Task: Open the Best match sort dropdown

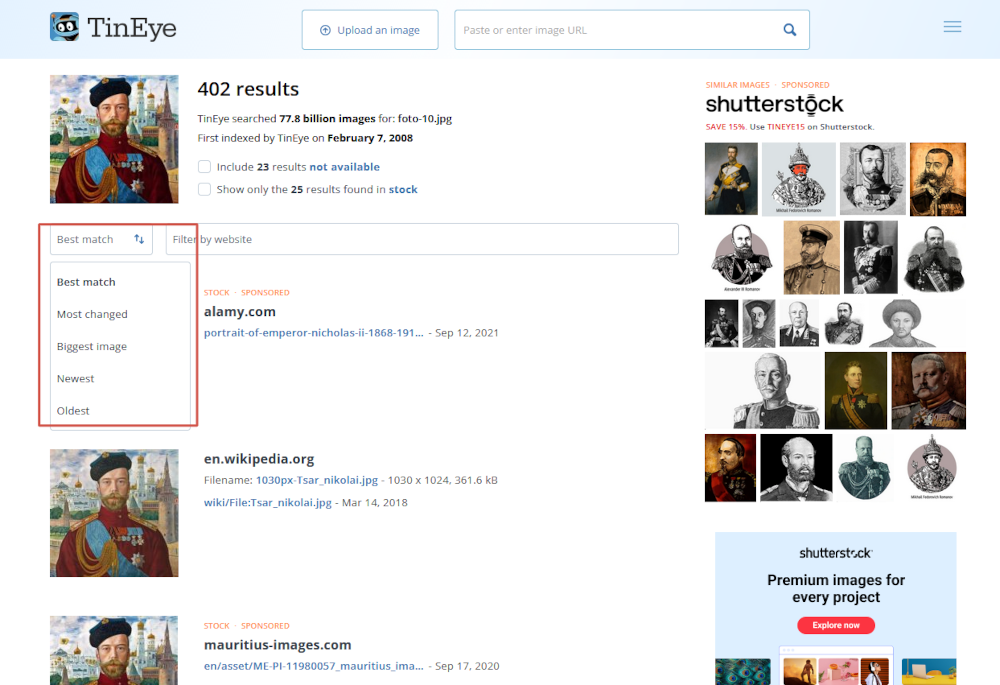Action: 101,239
